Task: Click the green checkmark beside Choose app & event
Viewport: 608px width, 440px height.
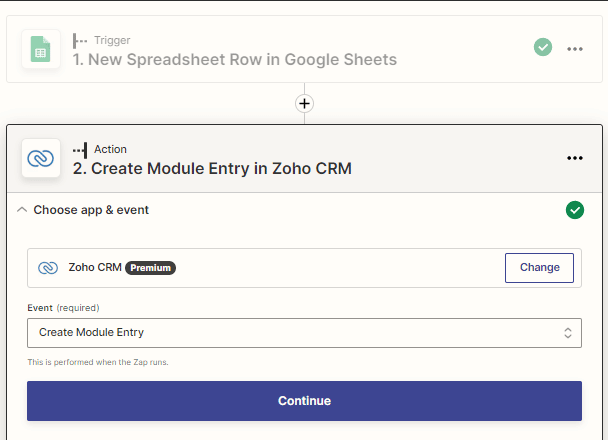Action: point(575,210)
